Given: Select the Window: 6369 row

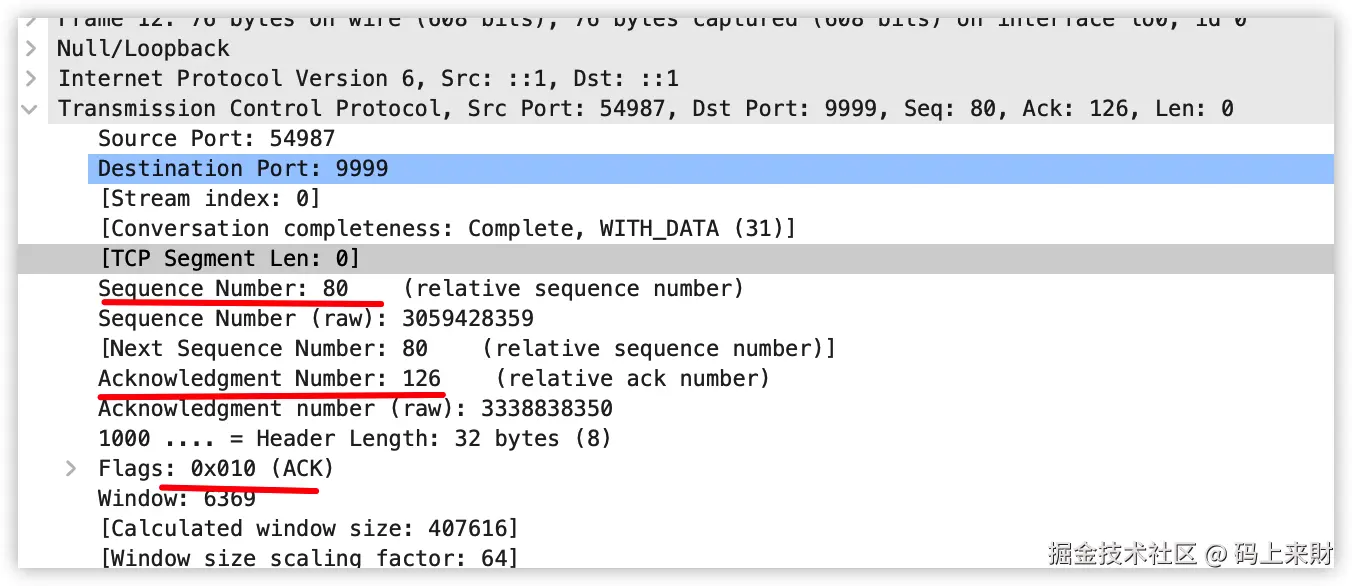Looking at the screenshot, I should pyautogui.click(x=176, y=498).
